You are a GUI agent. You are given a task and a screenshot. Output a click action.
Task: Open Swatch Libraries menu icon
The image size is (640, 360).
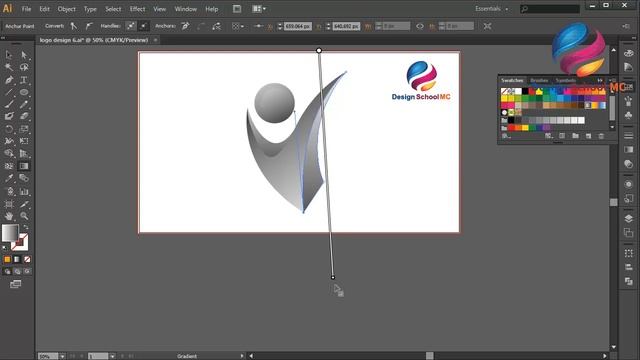click(506, 136)
